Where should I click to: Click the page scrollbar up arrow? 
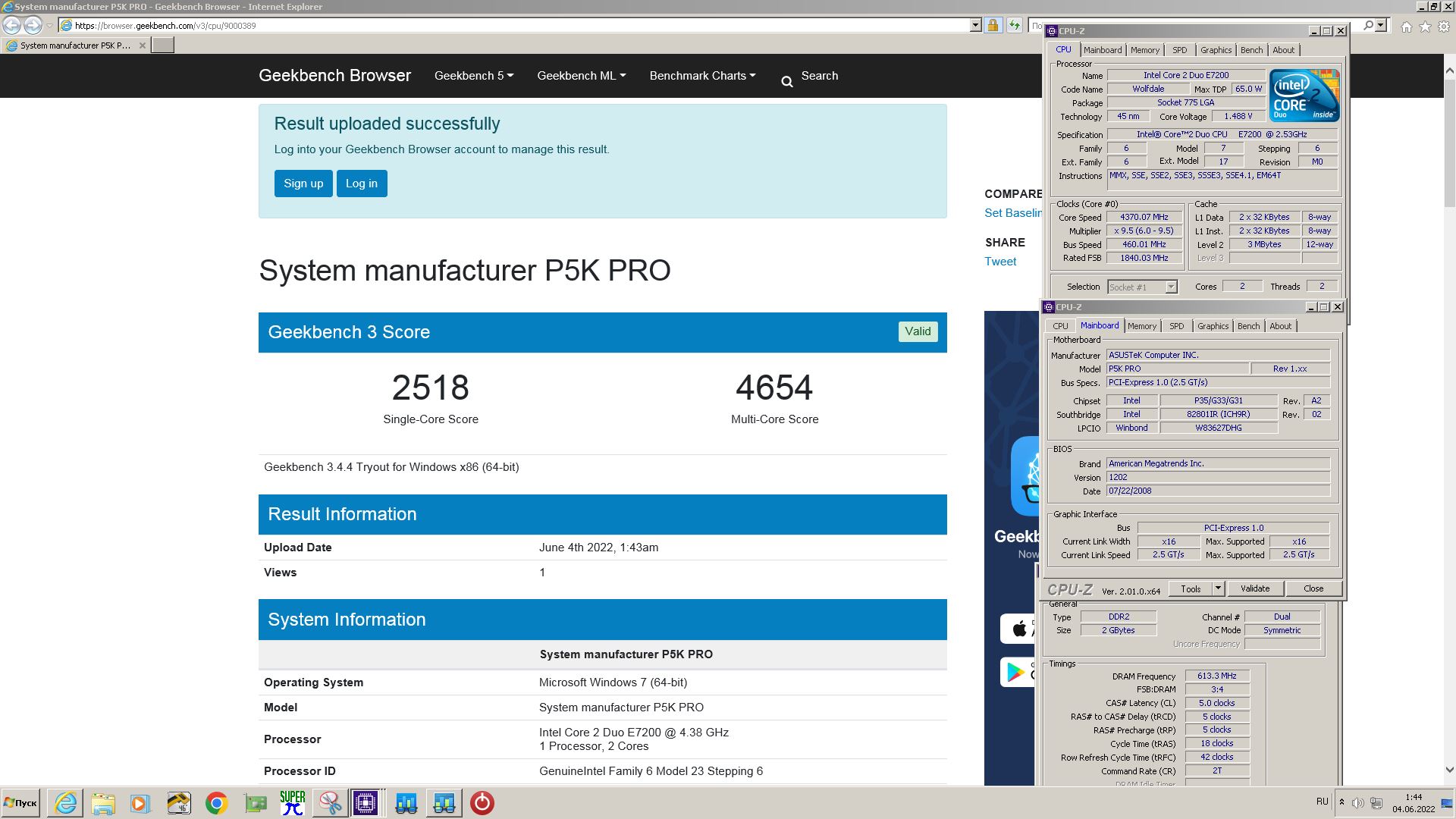tap(1449, 71)
